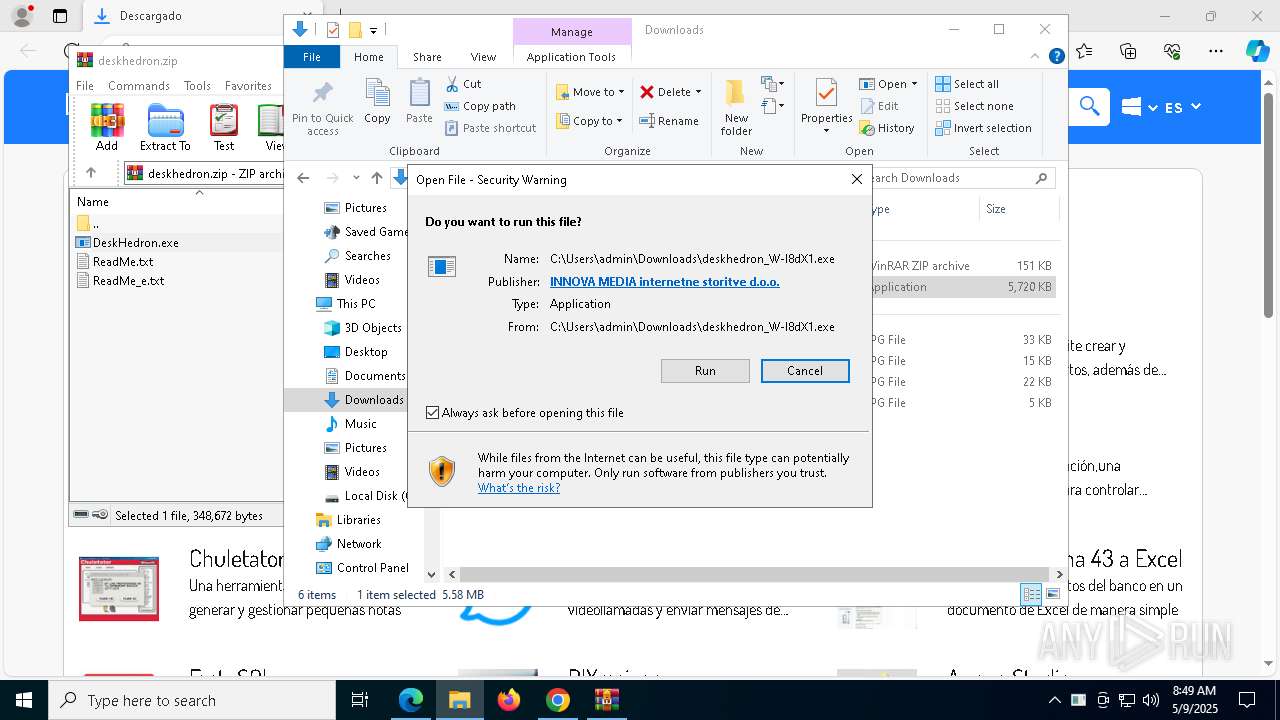Screen dimensions: 1280x720
Task: Click the Cut icon in Explorer ribbon
Action: click(452, 84)
